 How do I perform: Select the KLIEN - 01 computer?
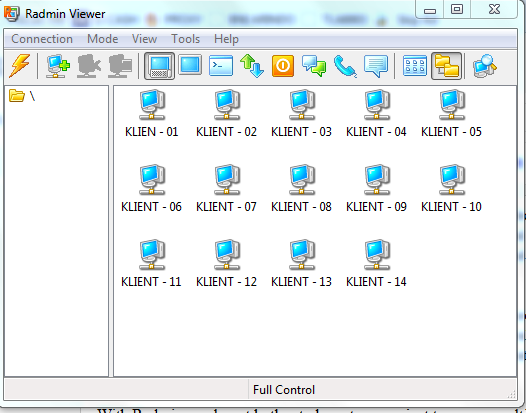click(x=152, y=113)
